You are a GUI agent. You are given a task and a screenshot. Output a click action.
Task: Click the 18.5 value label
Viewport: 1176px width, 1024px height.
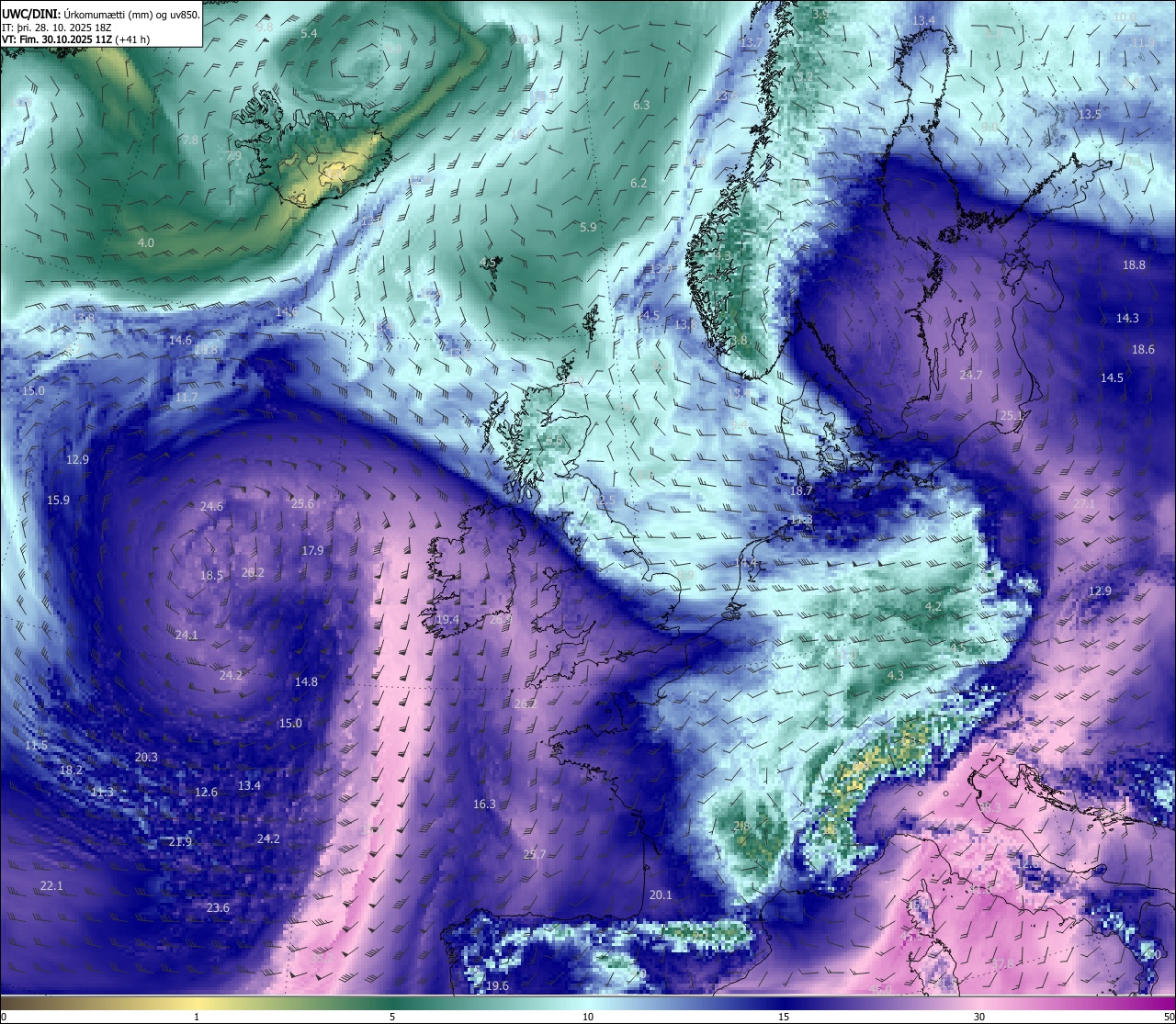211,575
